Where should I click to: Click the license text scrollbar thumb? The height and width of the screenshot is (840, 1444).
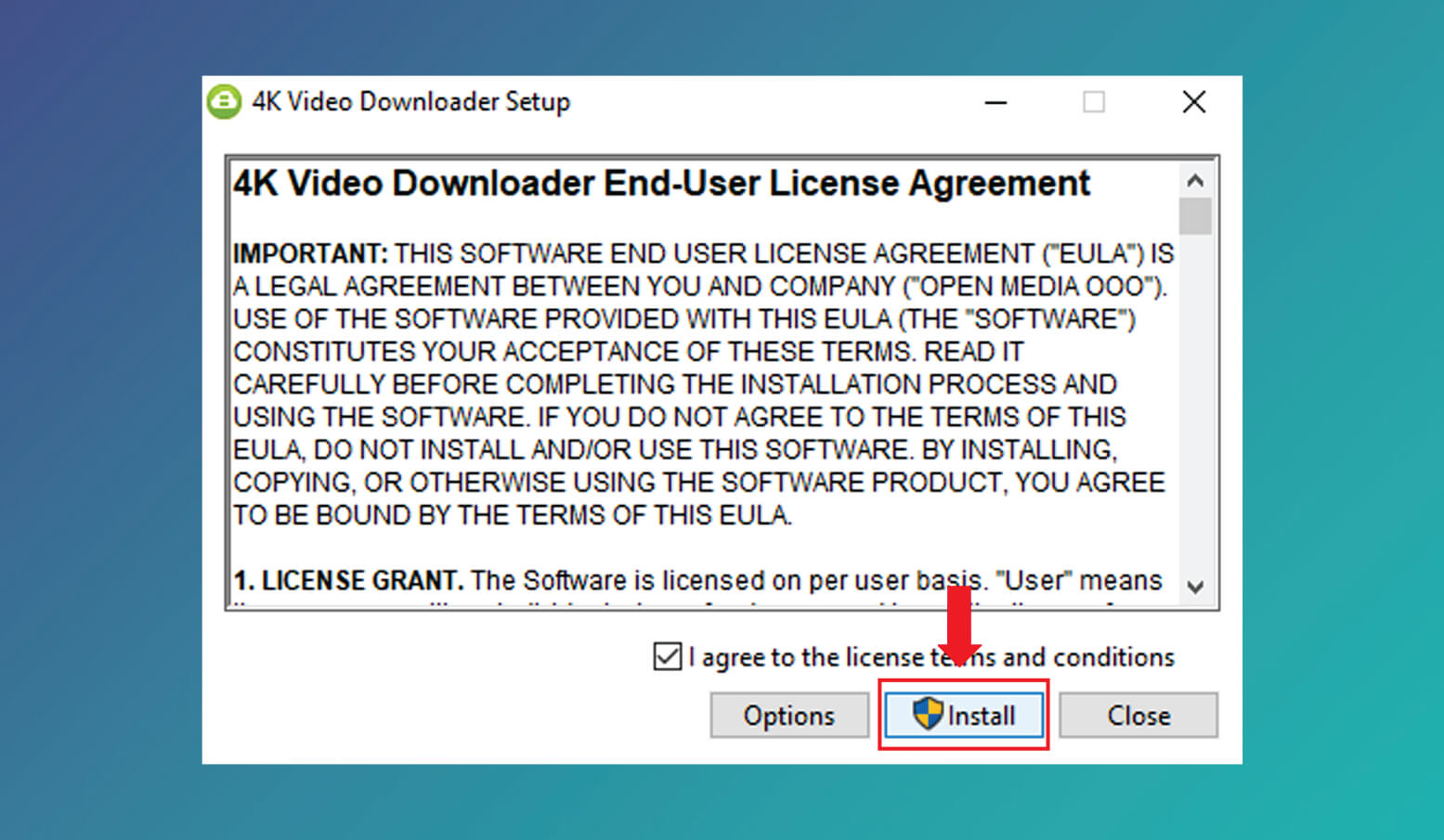coord(1195,216)
